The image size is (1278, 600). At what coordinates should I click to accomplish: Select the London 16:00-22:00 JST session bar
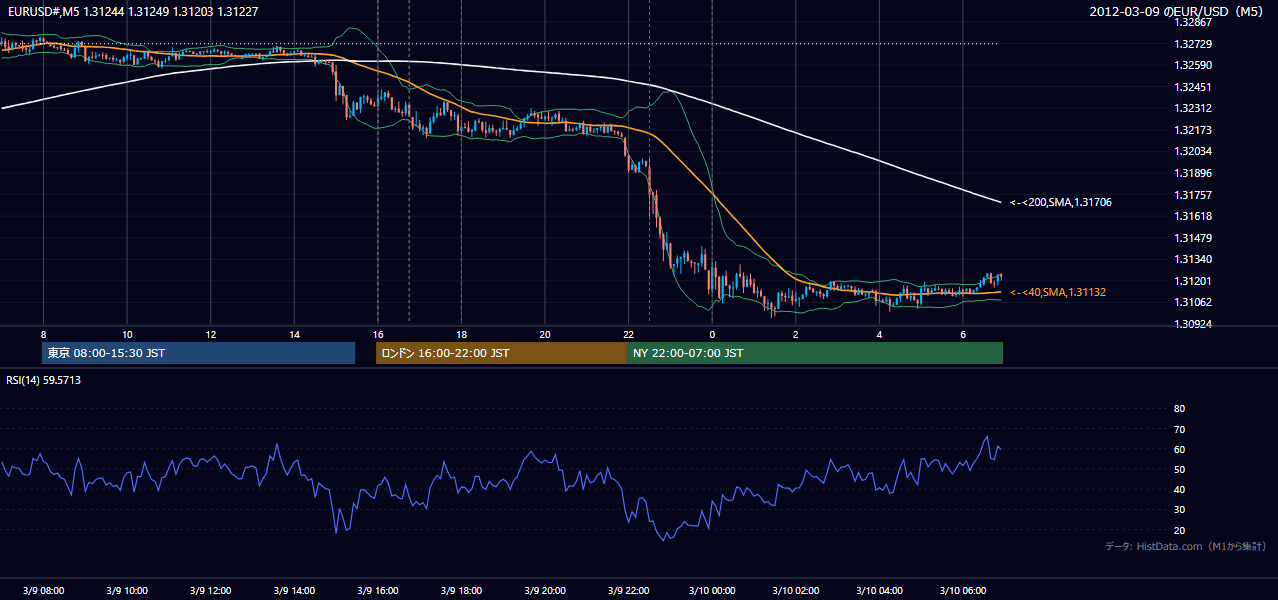(x=501, y=353)
